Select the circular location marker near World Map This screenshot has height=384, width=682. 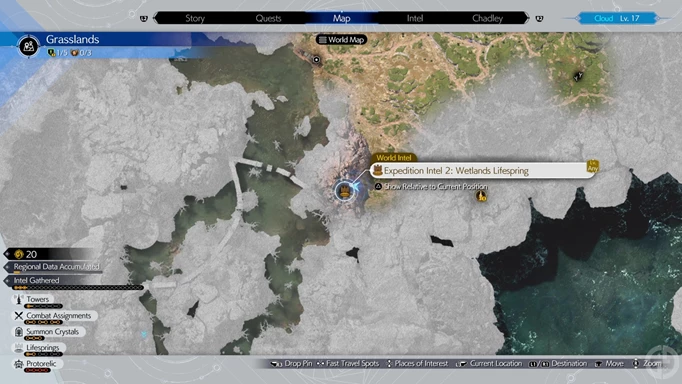click(317, 60)
